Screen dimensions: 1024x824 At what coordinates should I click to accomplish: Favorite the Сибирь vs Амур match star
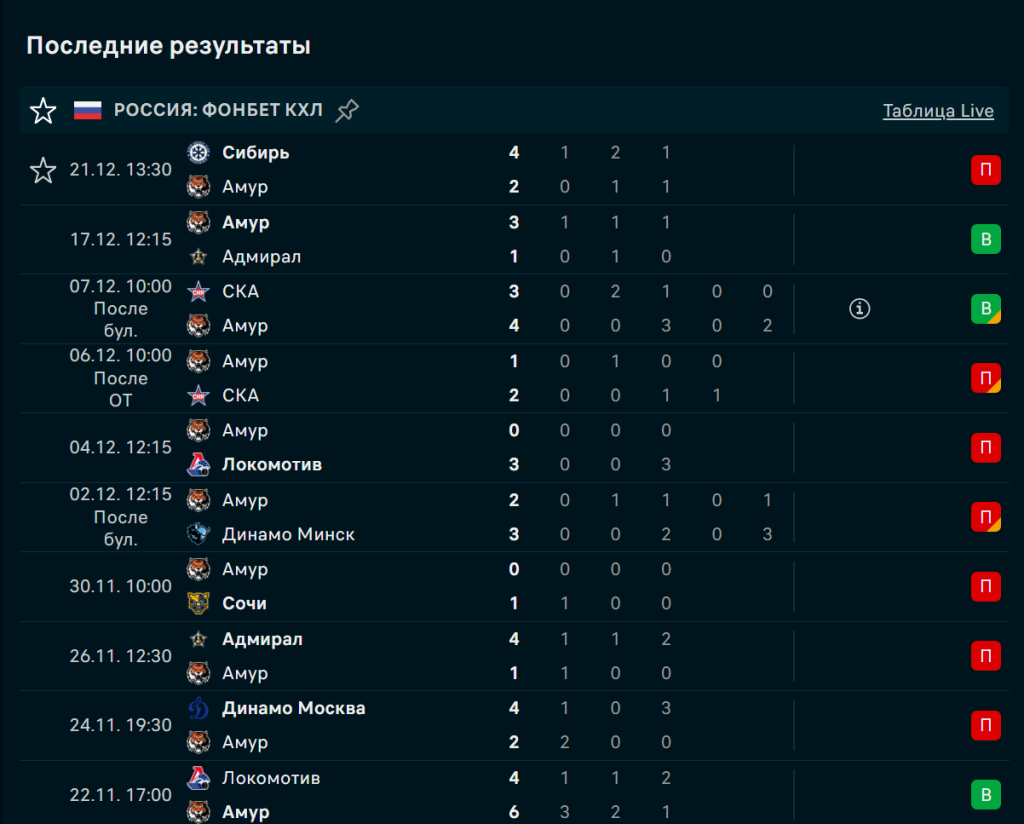click(x=43, y=170)
